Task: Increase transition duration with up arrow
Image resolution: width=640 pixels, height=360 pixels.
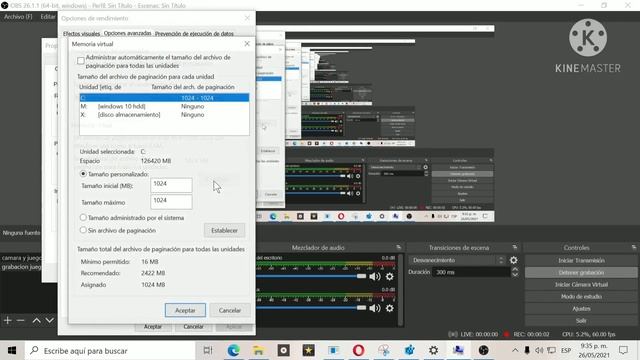Action: 515,269
